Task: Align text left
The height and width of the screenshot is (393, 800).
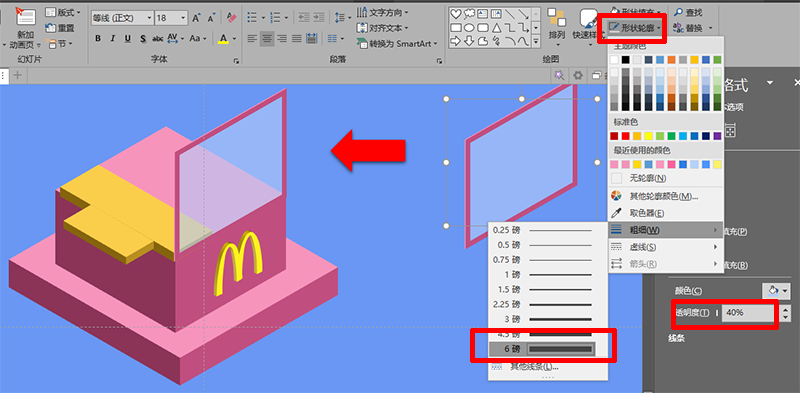Action: coord(252,38)
